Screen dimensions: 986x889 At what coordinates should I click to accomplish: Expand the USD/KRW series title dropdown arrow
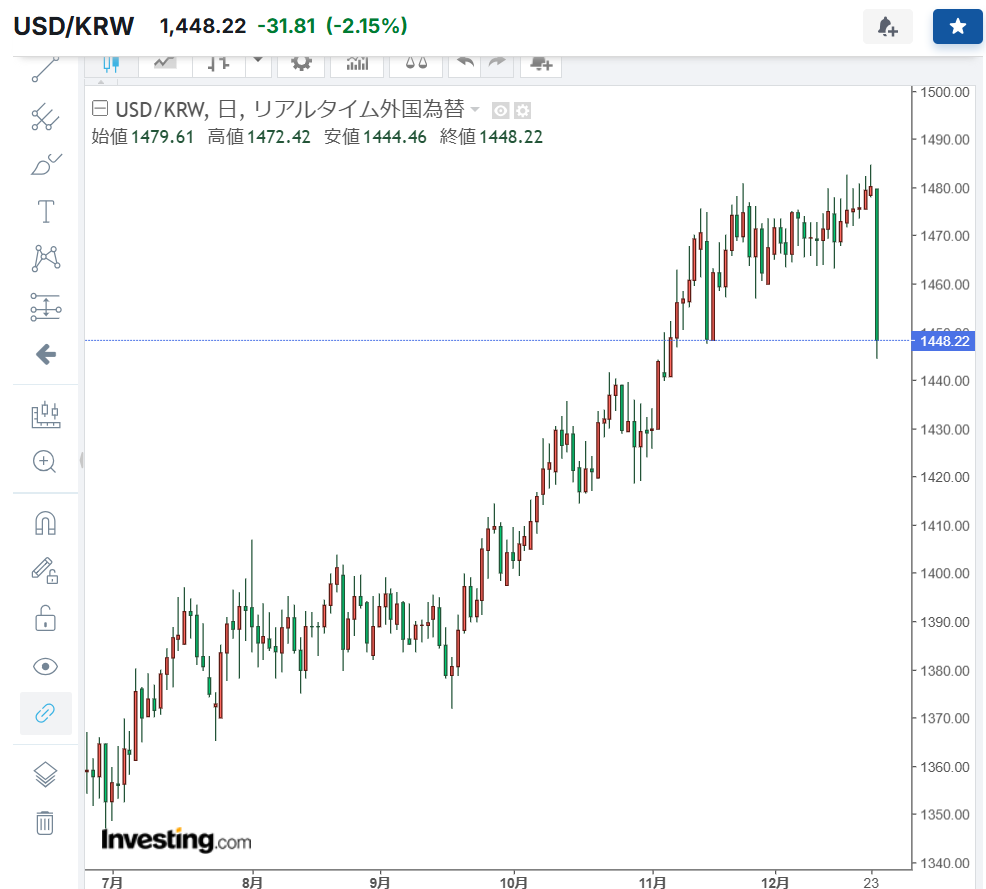pos(475,110)
